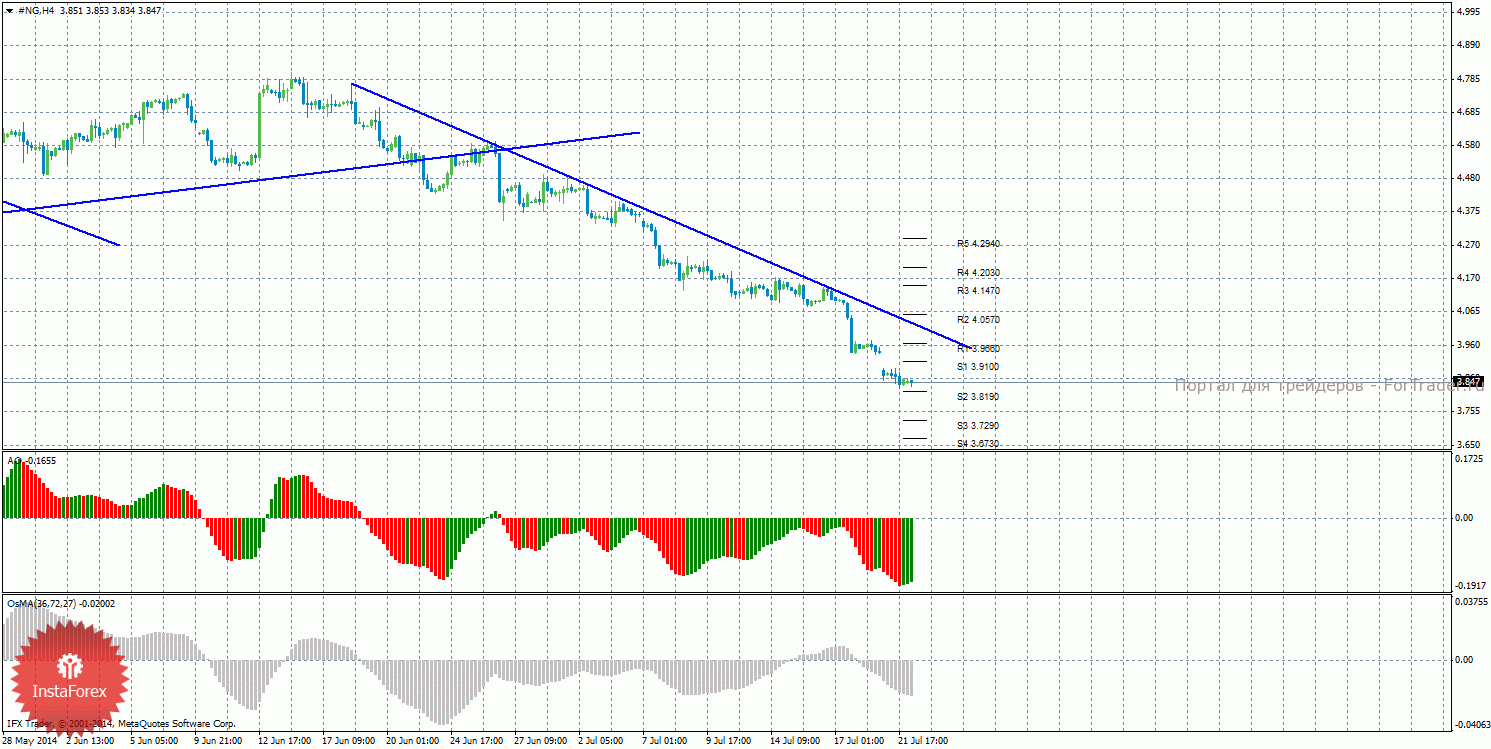Click the 17 Jul 01:00 time label

(x=859, y=741)
